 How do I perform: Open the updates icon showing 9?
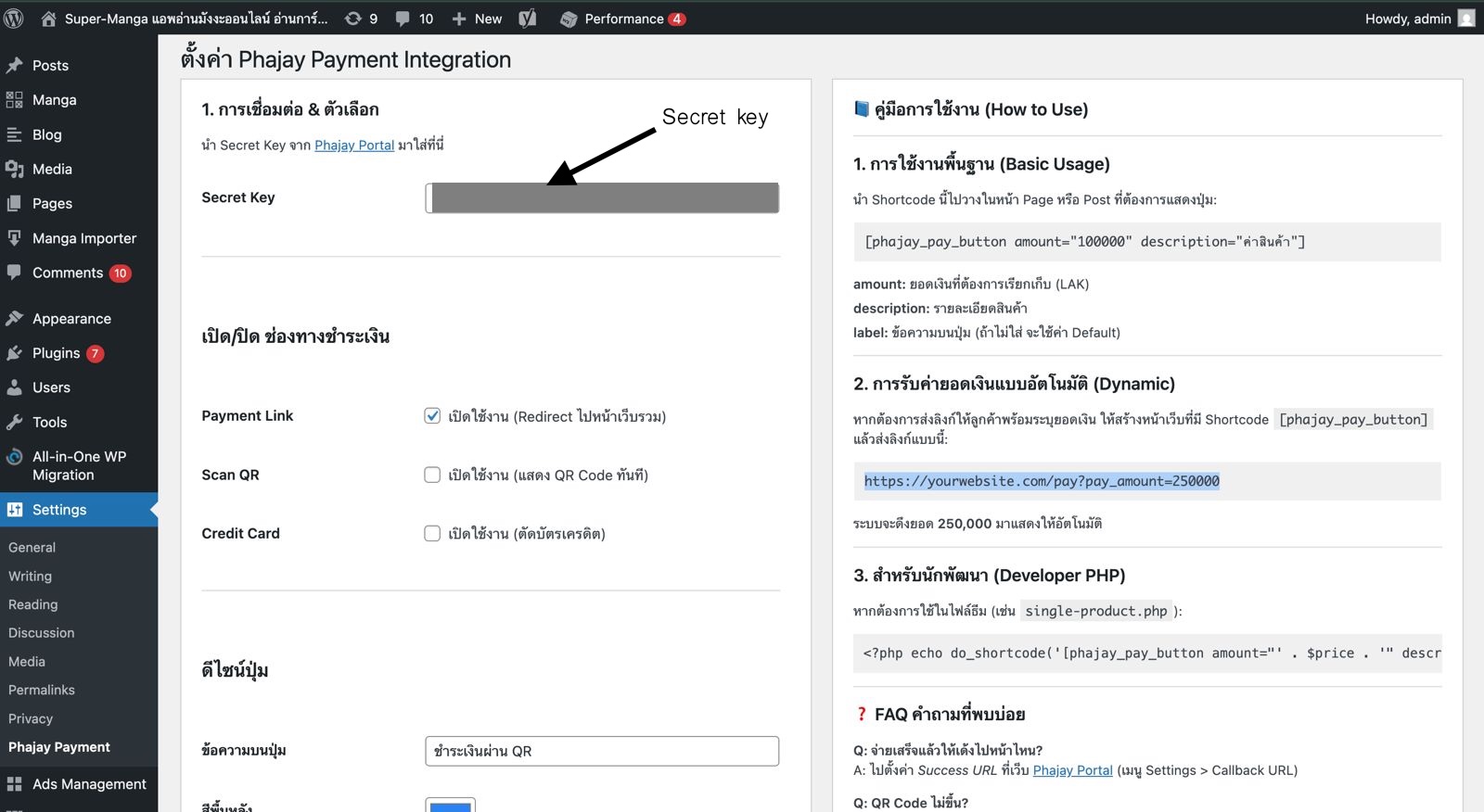click(353, 19)
